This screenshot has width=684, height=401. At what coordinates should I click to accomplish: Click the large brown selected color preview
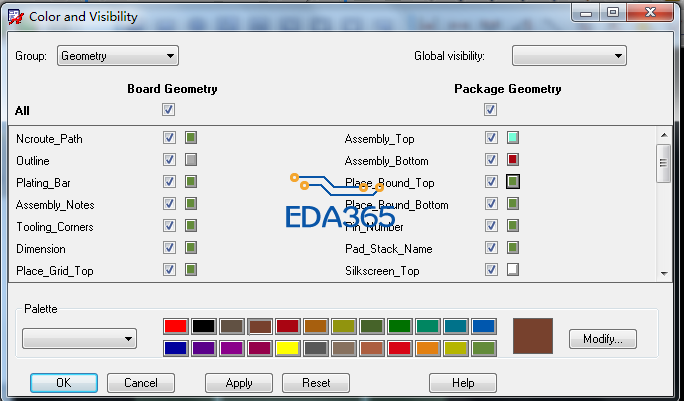click(533, 336)
